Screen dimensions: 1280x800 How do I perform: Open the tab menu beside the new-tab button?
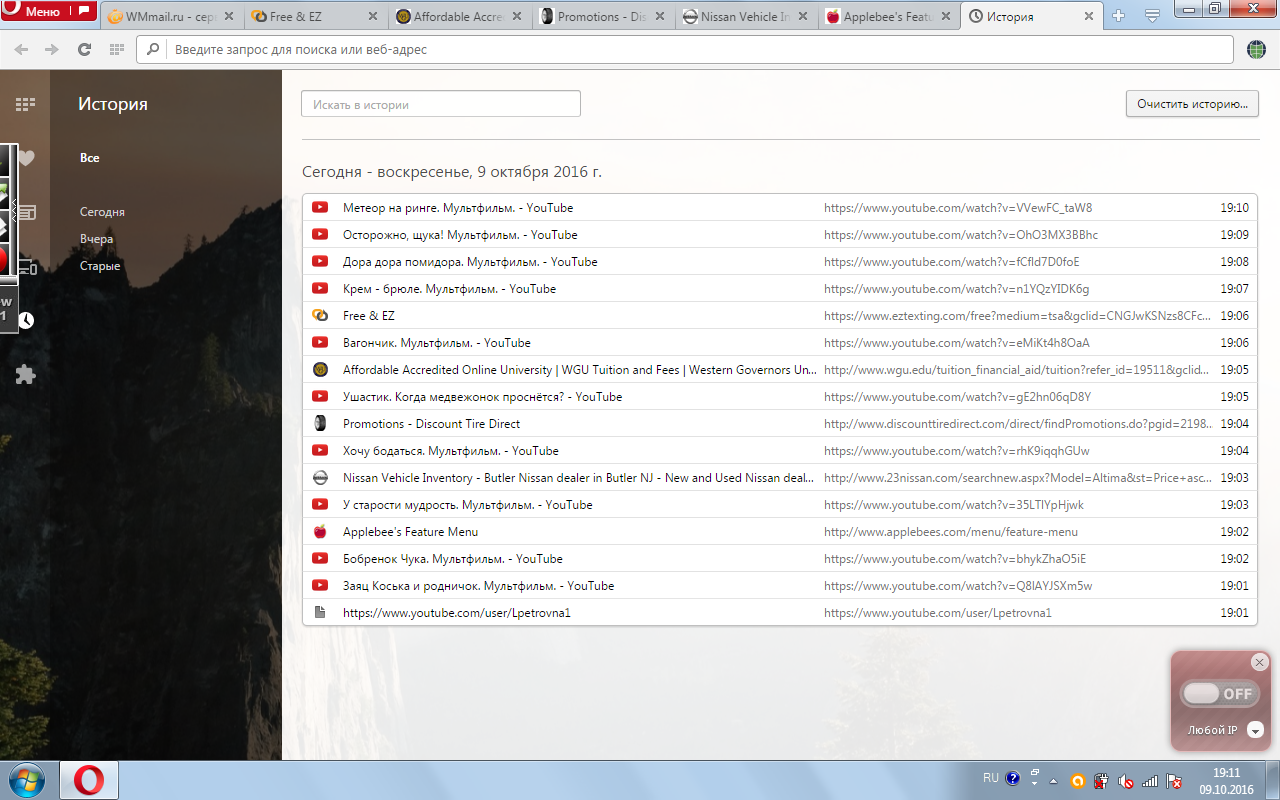pyautogui.click(x=1152, y=16)
